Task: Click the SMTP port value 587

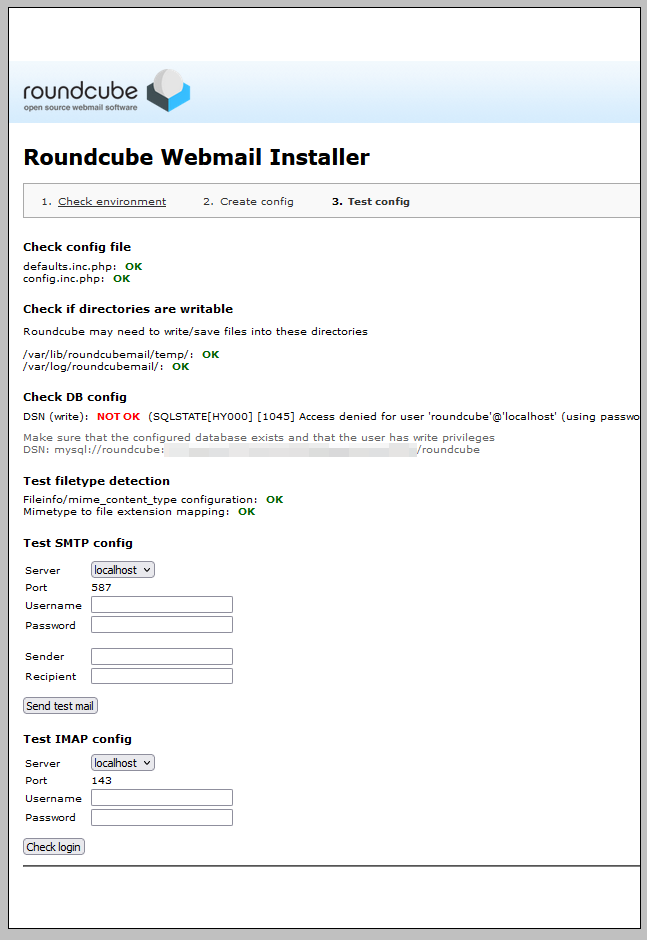Action: point(101,588)
